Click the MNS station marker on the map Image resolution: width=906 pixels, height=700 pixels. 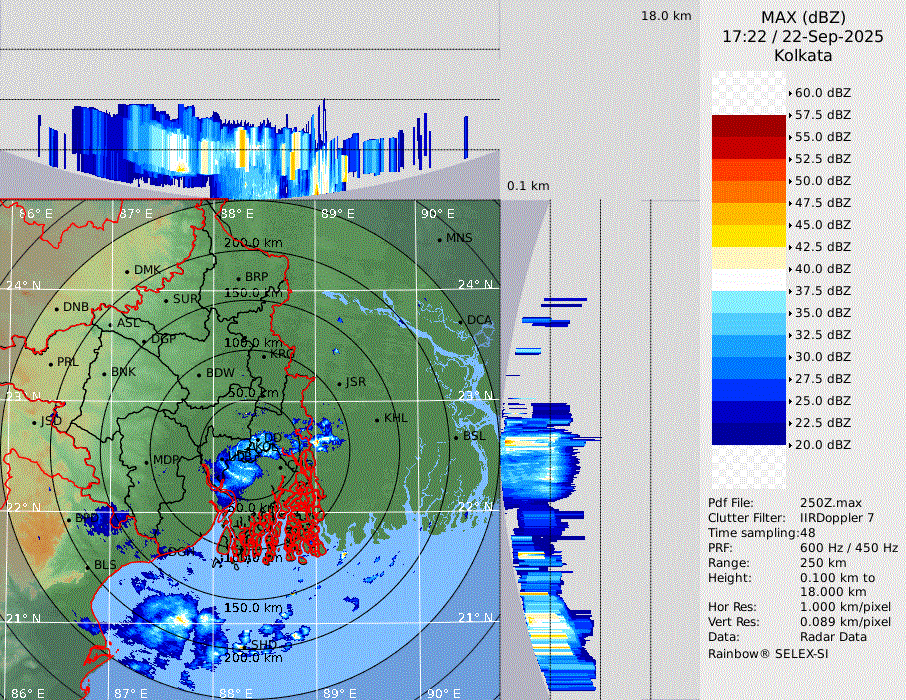[440, 238]
